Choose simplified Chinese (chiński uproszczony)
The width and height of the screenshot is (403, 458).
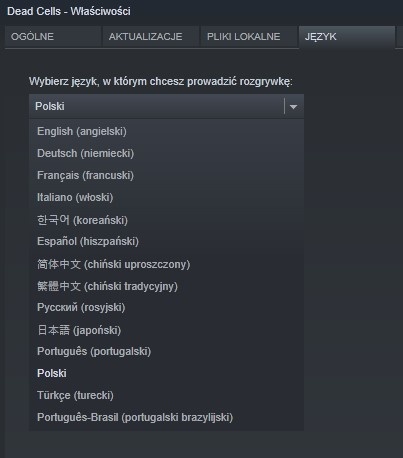coord(166,264)
